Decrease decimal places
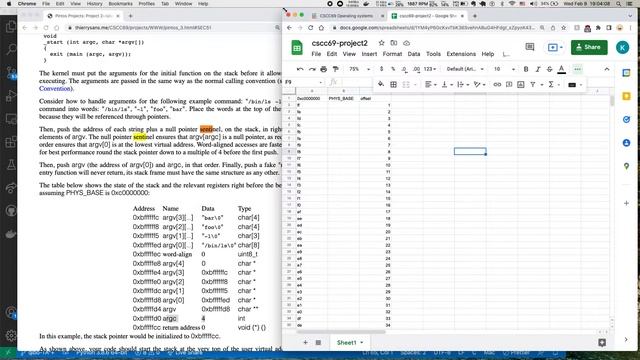Image resolution: width=640 pixels, height=360 pixels. [x=404, y=69]
